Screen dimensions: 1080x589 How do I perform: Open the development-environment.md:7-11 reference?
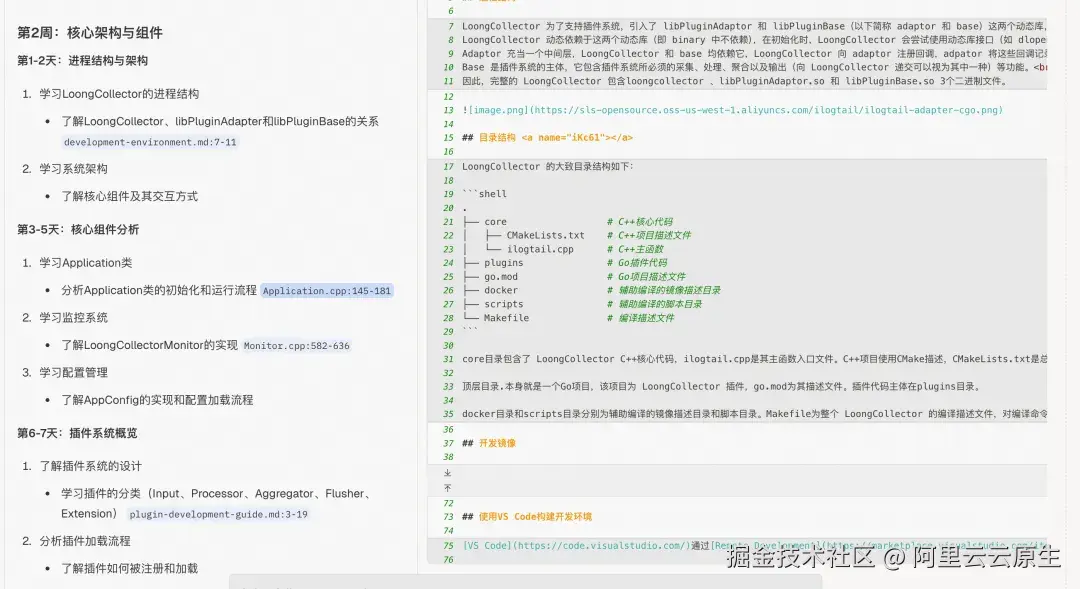pos(150,142)
